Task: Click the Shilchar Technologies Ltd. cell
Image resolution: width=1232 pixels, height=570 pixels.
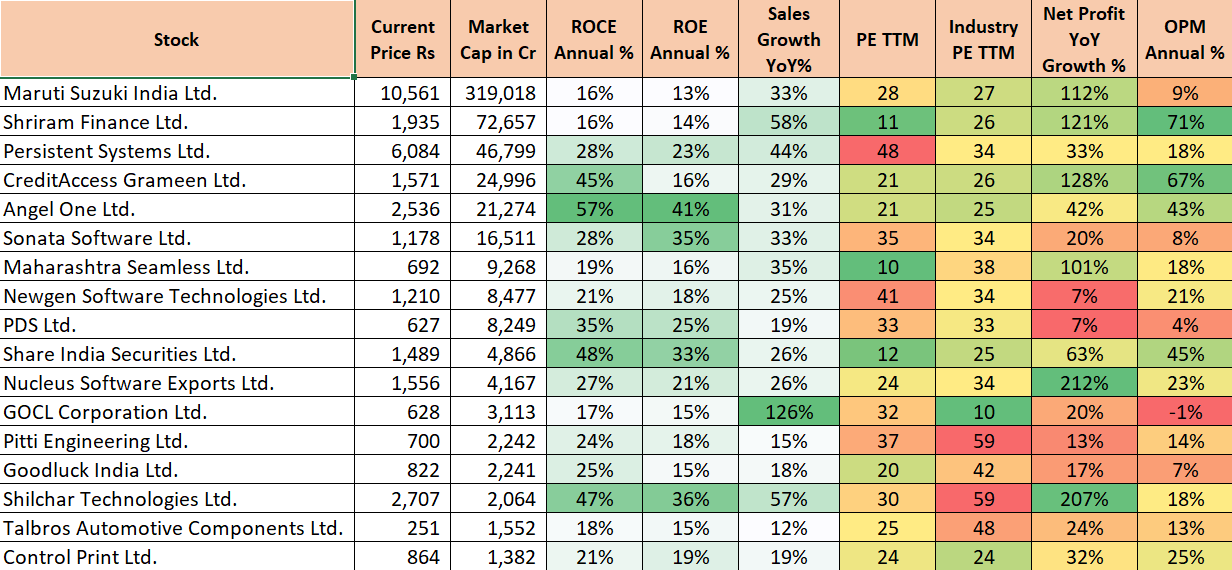Action: point(178,500)
